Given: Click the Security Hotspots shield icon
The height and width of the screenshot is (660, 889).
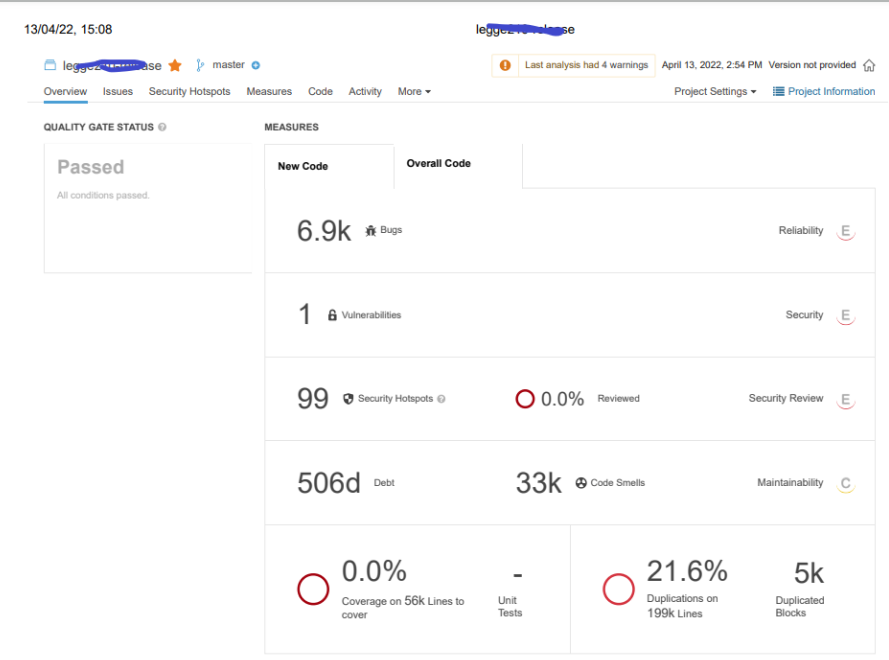Looking at the screenshot, I should (x=348, y=399).
